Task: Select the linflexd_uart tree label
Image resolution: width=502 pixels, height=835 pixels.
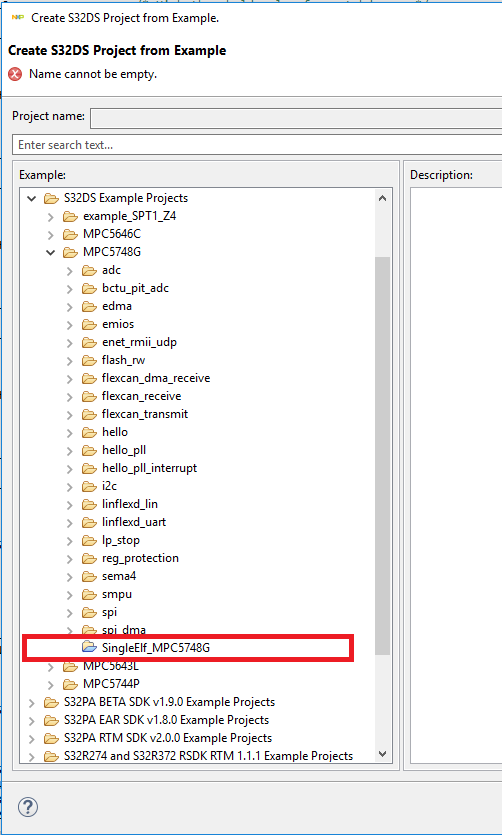Action: [134, 522]
